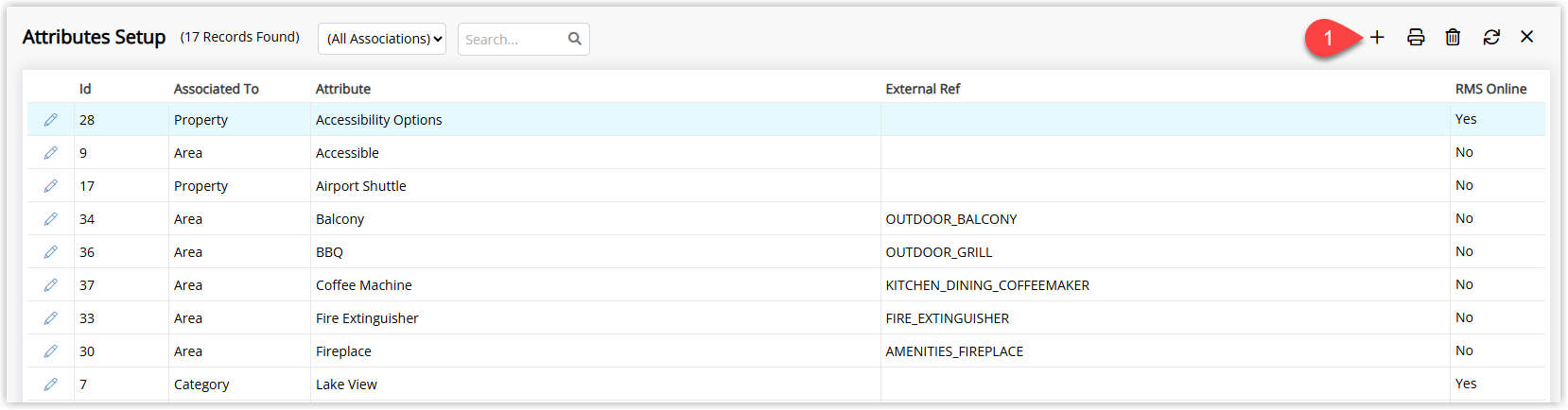The width and height of the screenshot is (1568, 410).
Task: Click OUTDOOR_BALCONY external reference
Action: click(951, 219)
